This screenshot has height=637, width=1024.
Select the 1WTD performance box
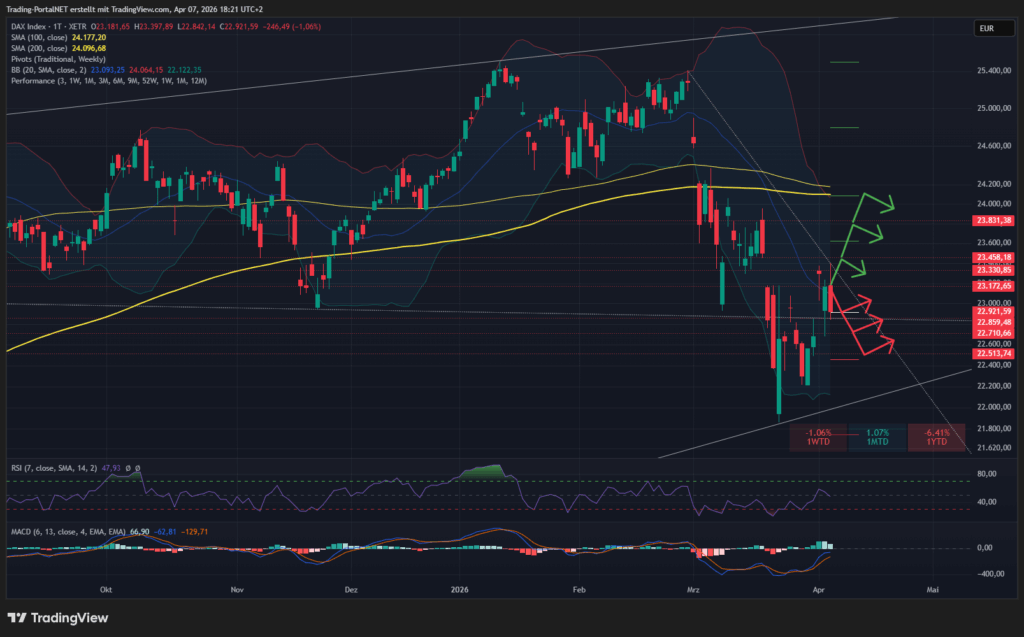[x=818, y=437]
